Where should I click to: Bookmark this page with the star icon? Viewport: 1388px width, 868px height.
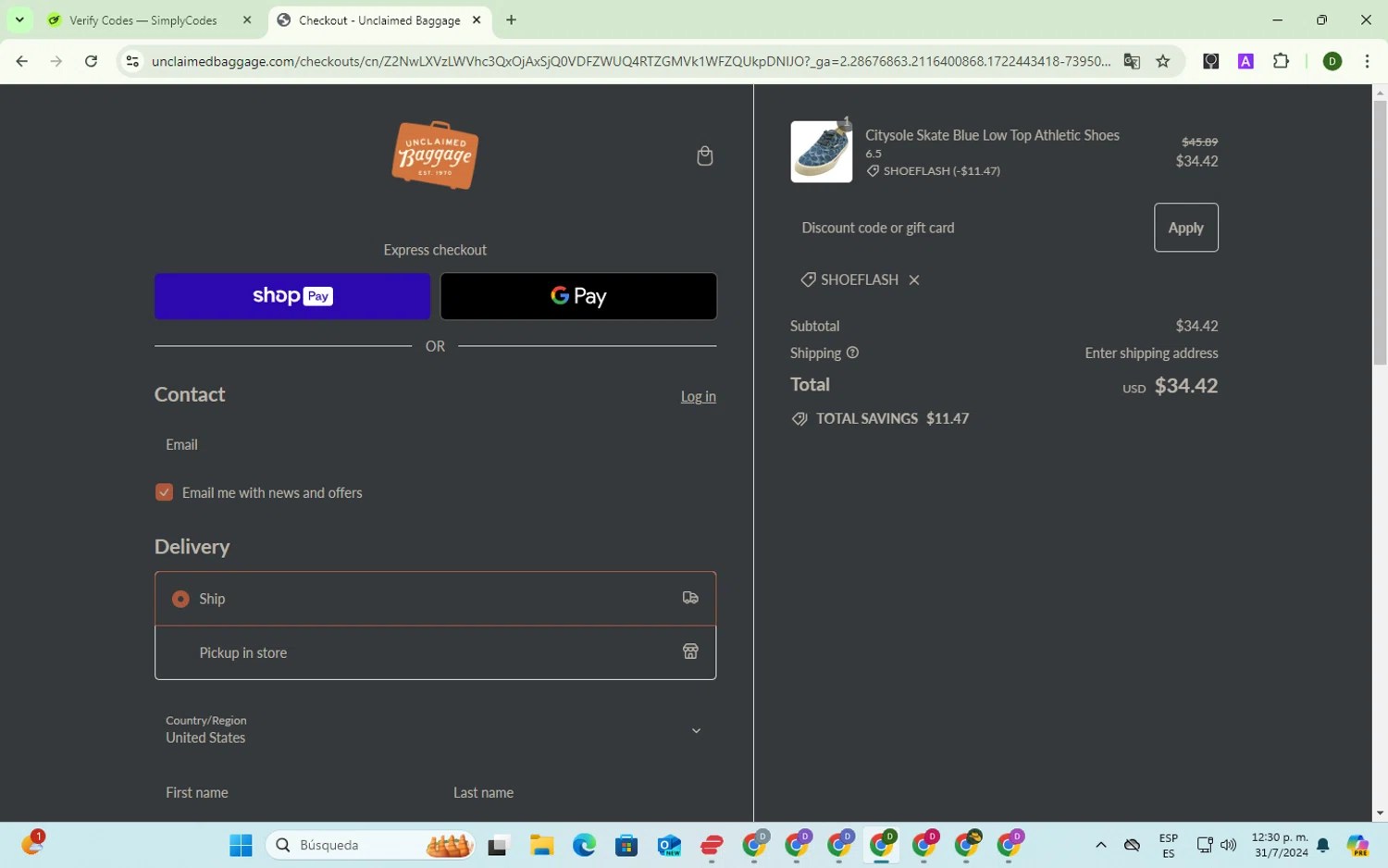(x=1163, y=61)
